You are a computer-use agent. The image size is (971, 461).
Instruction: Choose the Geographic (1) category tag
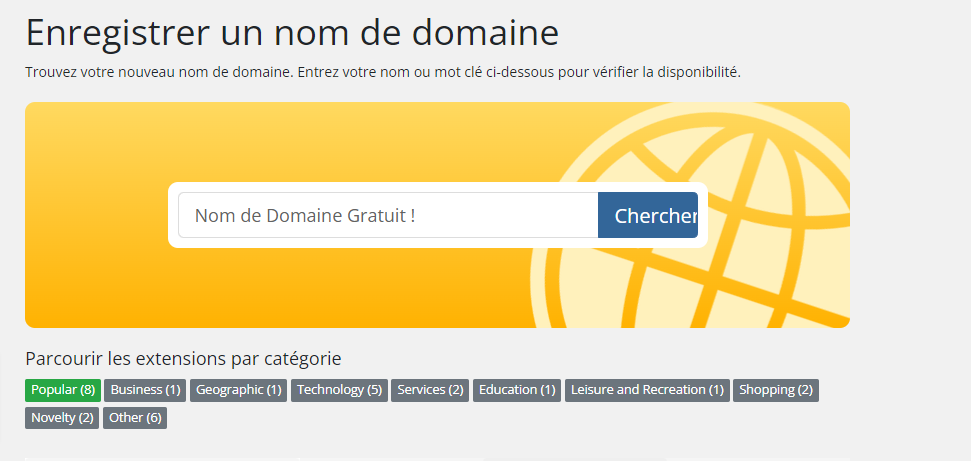coord(238,390)
